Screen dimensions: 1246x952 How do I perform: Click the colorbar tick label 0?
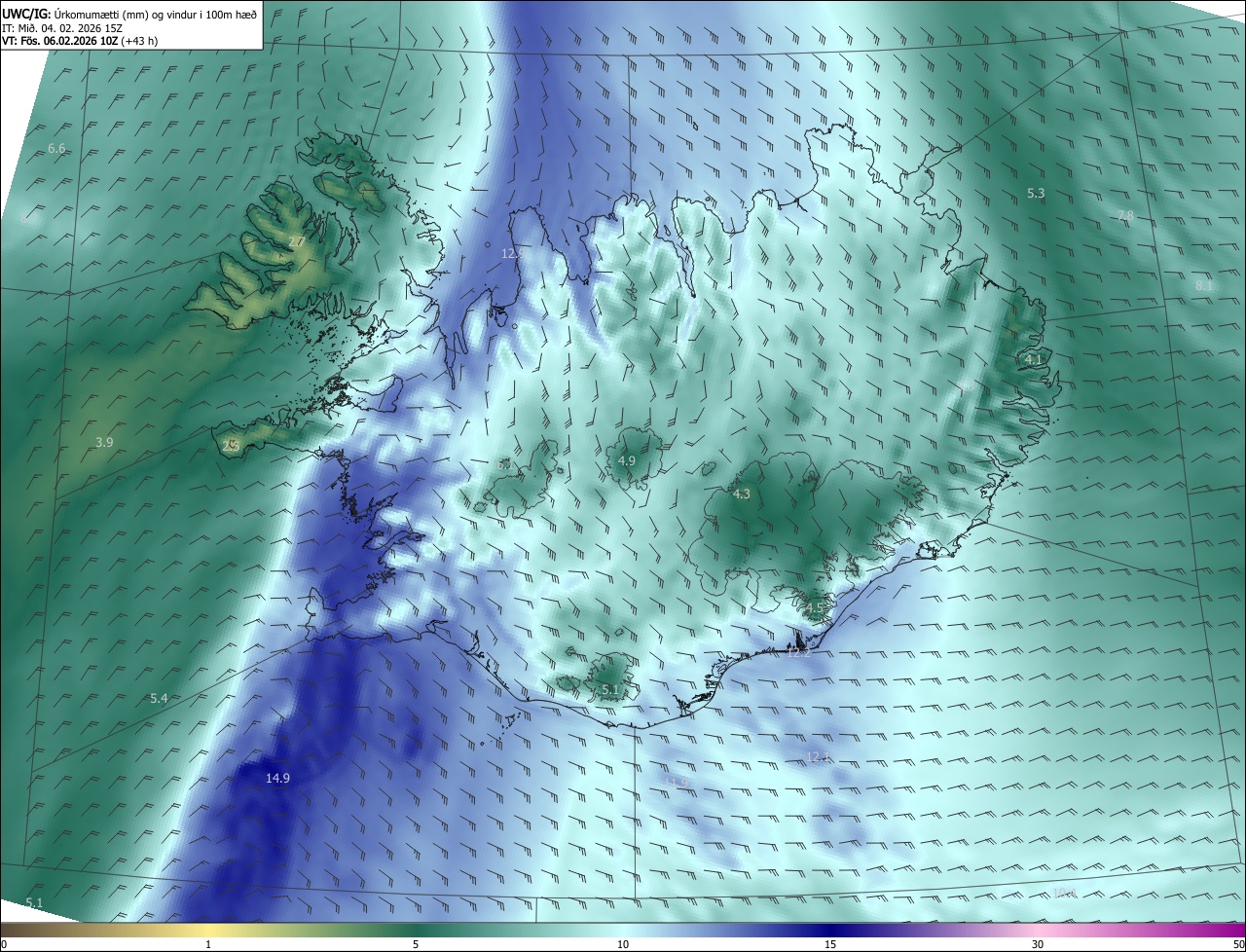point(4,944)
